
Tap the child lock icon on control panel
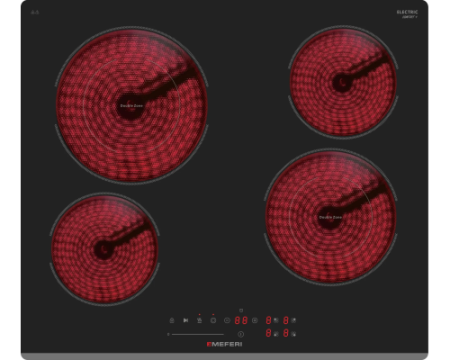point(172,320)
